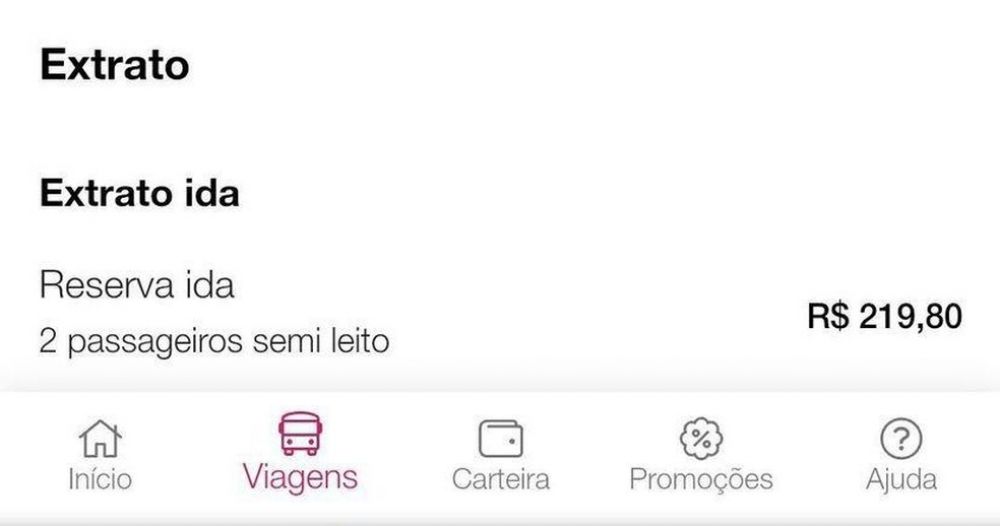Screen dimensions: 1000x526
Task: Tap the Ajuda question mark icon
Action: 901,439
